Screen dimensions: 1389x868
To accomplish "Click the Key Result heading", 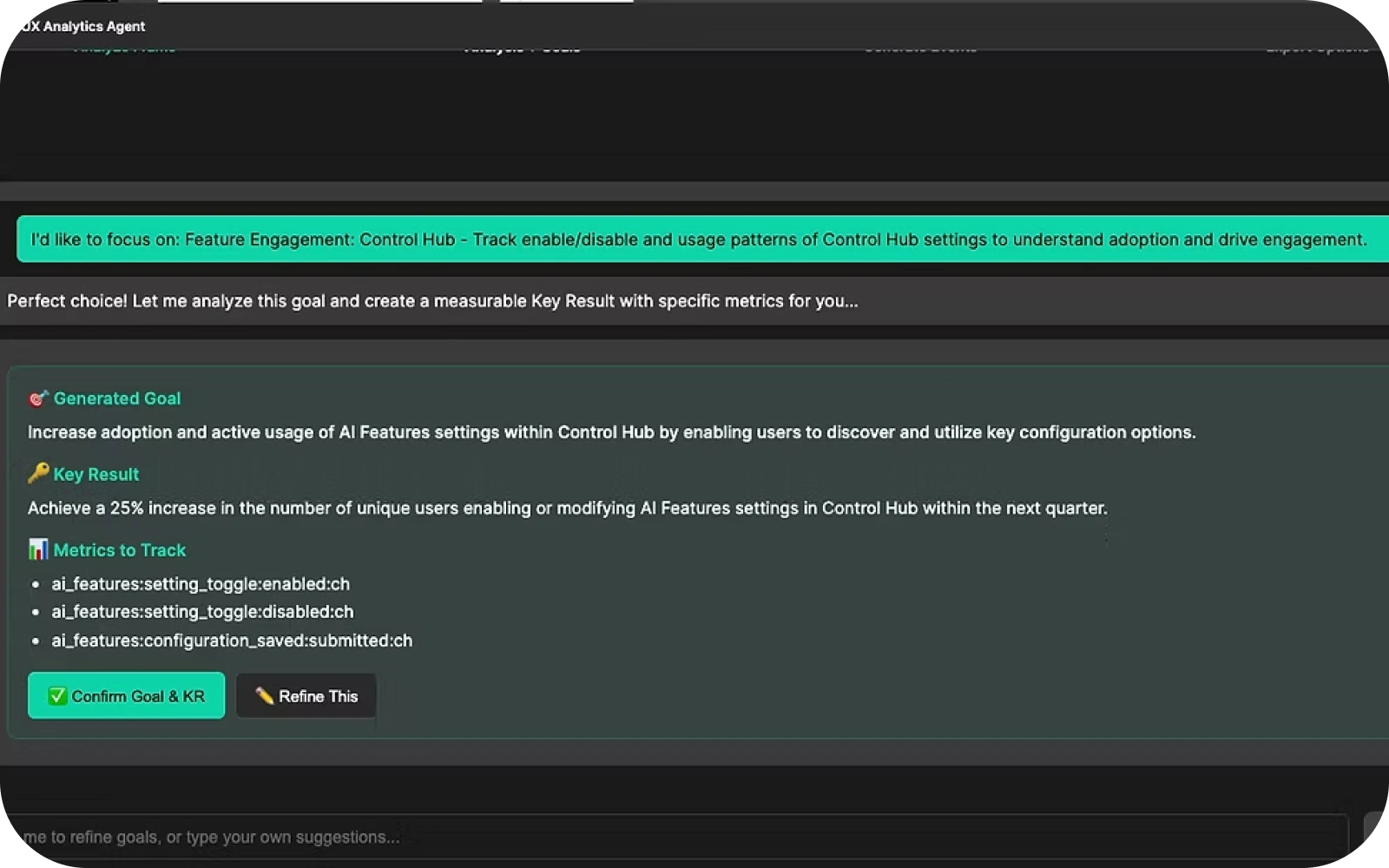I will pos(96,474).
